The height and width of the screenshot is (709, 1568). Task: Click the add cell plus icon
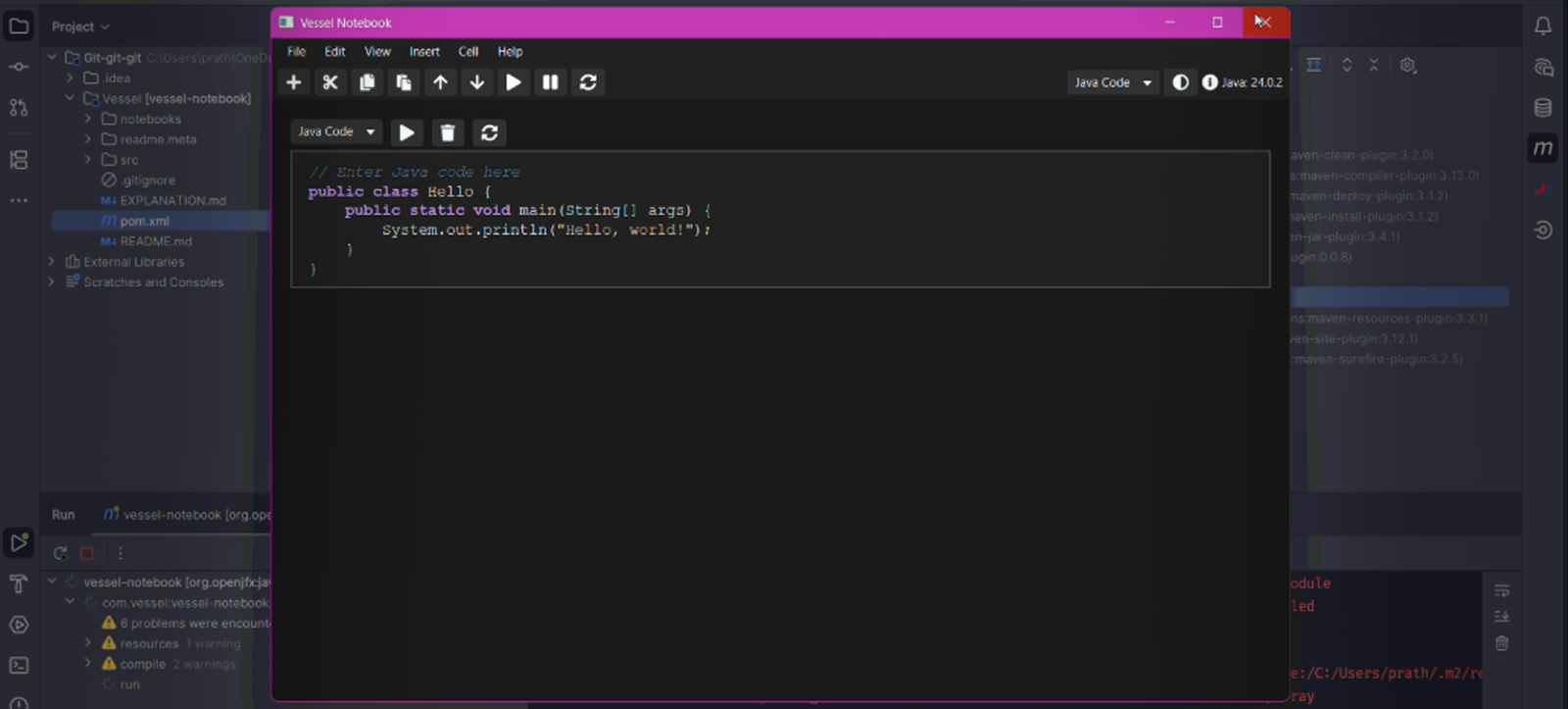pos(293,82)
